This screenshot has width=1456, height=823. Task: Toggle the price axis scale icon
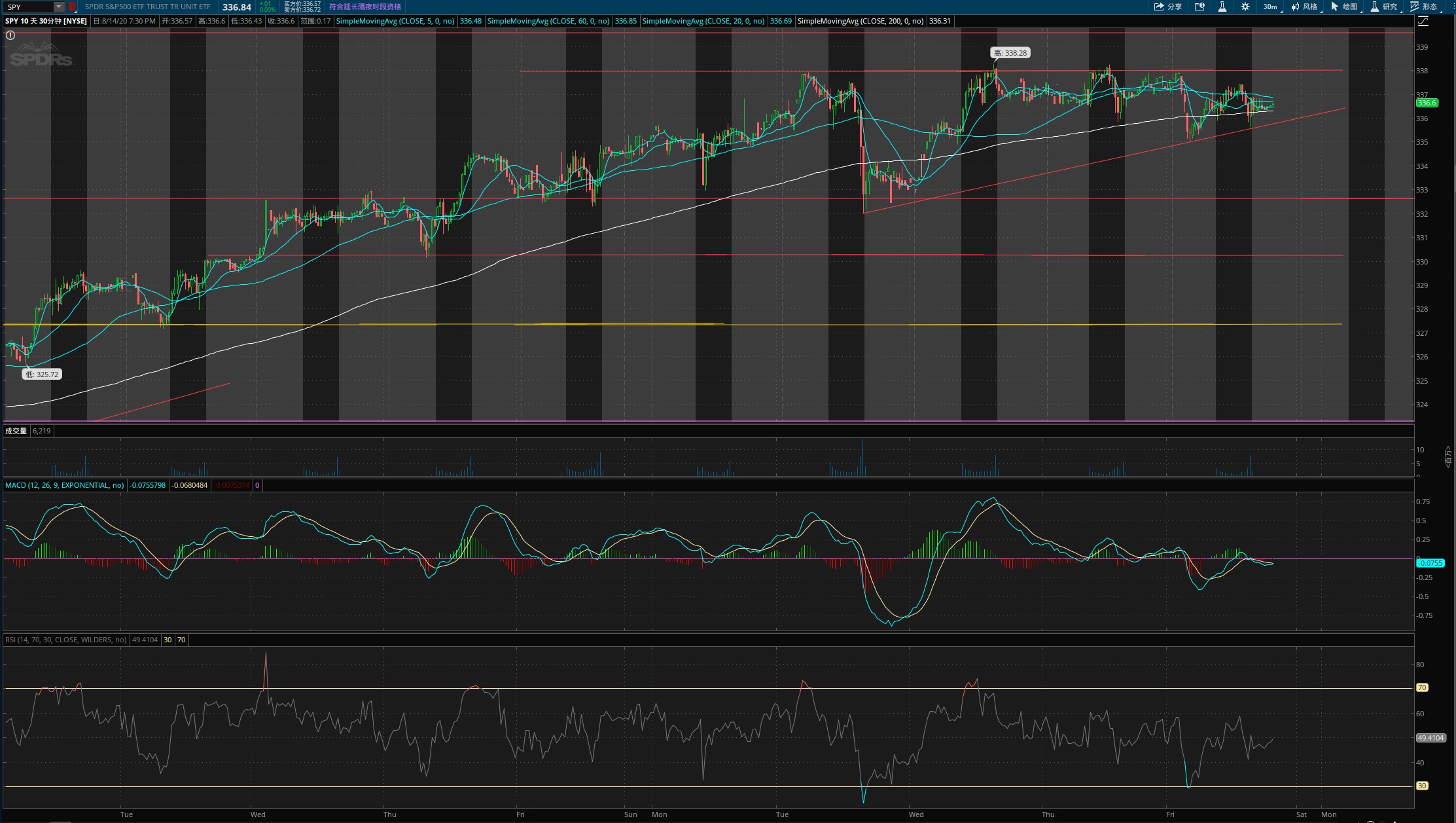[1423, 21]
